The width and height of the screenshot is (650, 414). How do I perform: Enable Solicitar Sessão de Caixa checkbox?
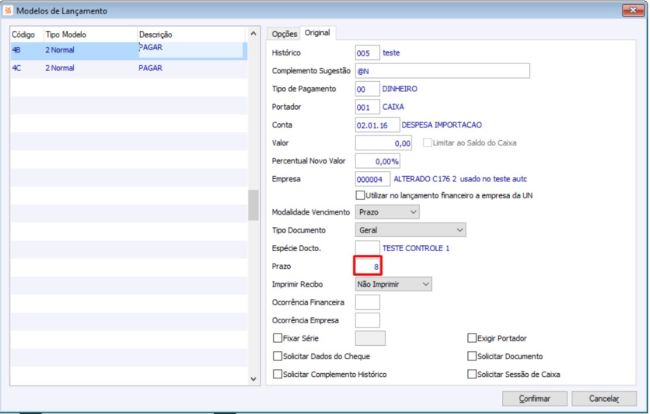pos(472,374)
